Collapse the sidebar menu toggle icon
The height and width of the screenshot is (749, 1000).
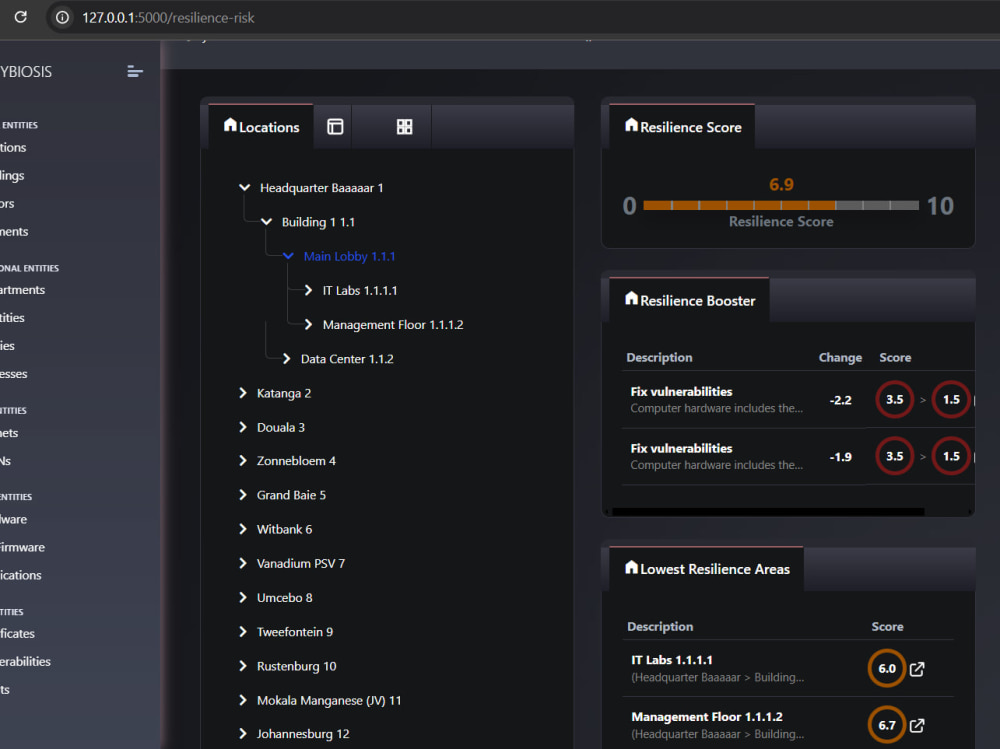coord(135,71)
